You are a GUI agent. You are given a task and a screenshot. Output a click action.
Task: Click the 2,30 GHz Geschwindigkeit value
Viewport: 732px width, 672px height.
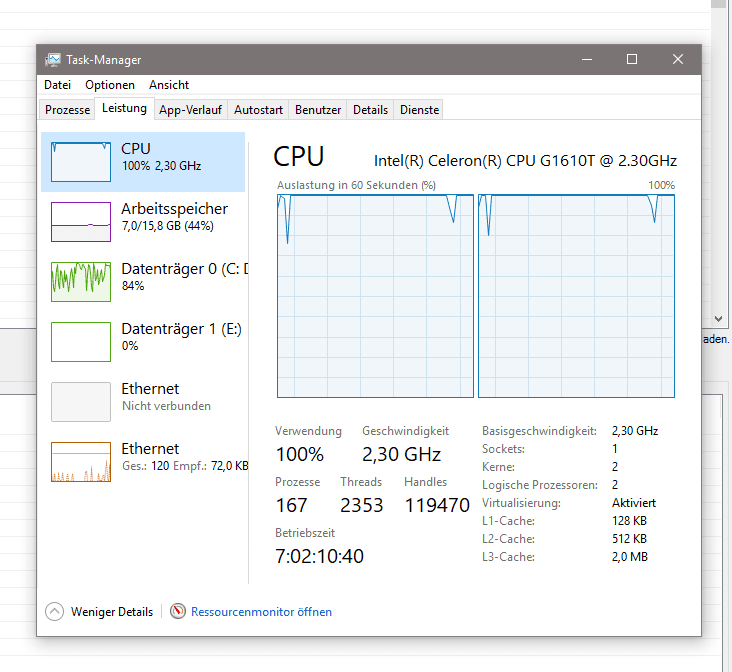point(401,454)
